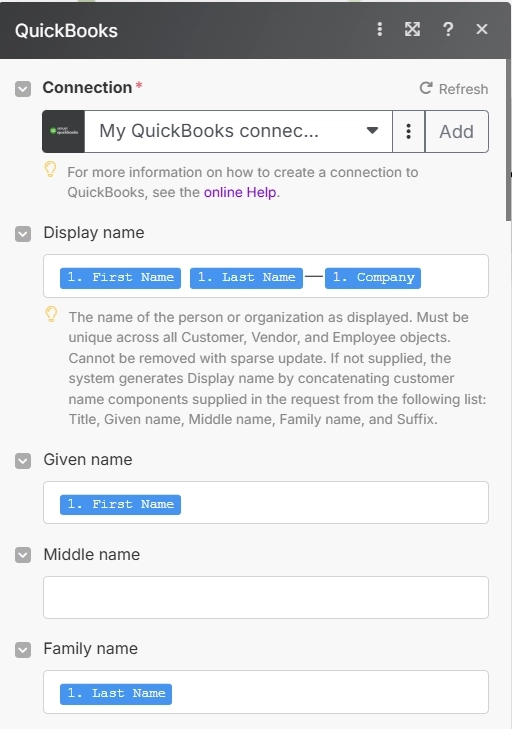Expand the QuickBooks panel to fullscreen
The height and width of the screenshot is (729, 512).
(x=412, y=29)
